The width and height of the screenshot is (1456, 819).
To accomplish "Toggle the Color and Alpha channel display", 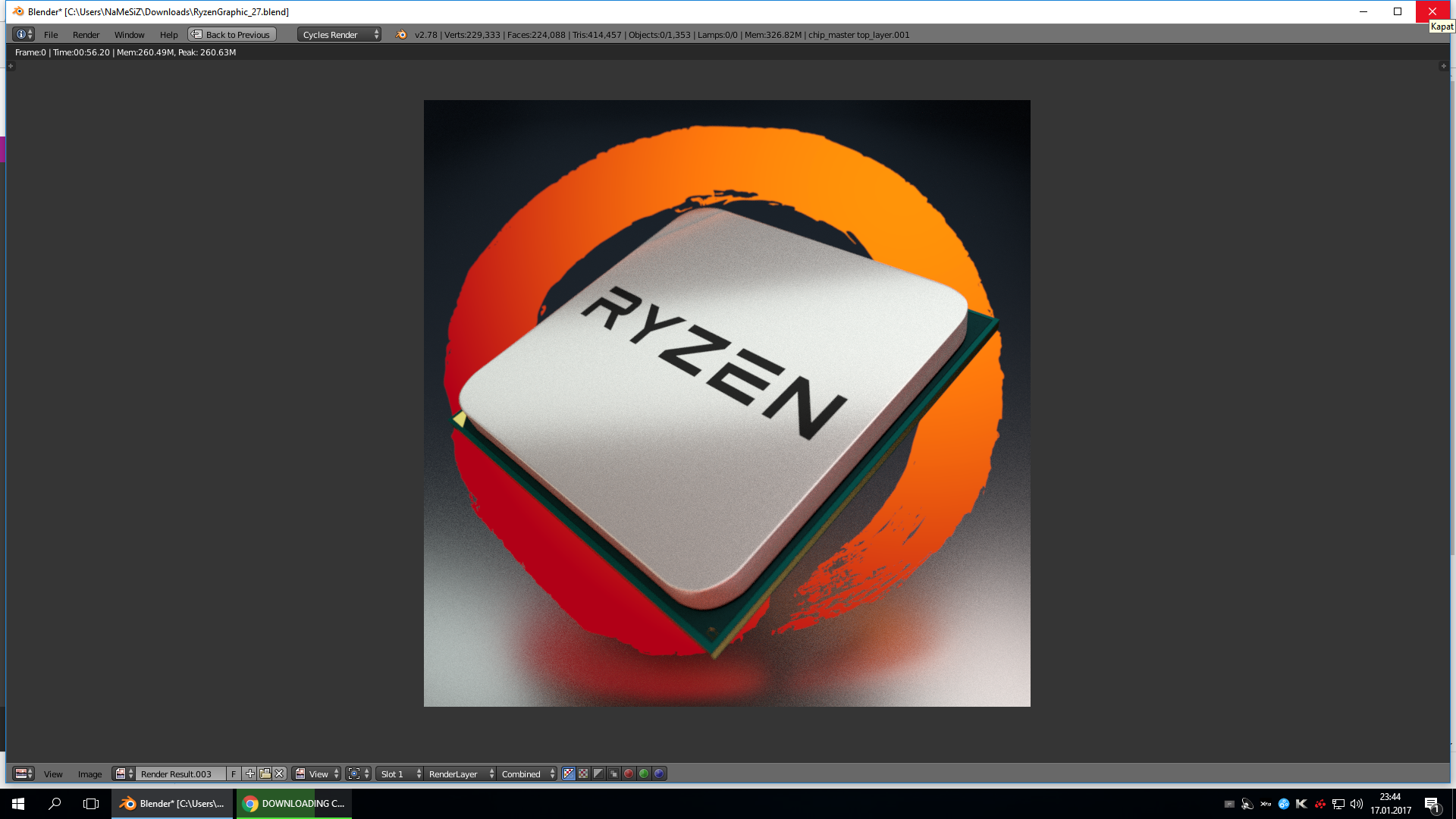I will point(569,773).
